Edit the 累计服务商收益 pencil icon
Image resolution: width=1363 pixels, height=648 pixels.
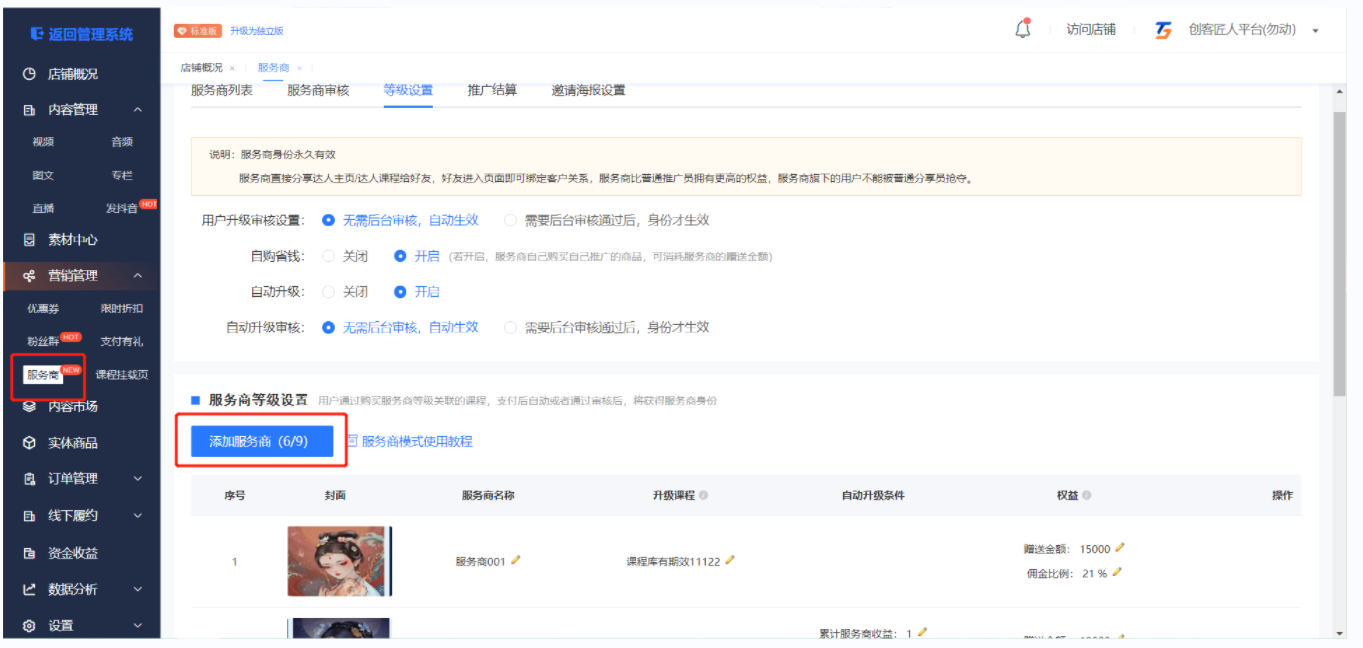[x=922, y=632]
